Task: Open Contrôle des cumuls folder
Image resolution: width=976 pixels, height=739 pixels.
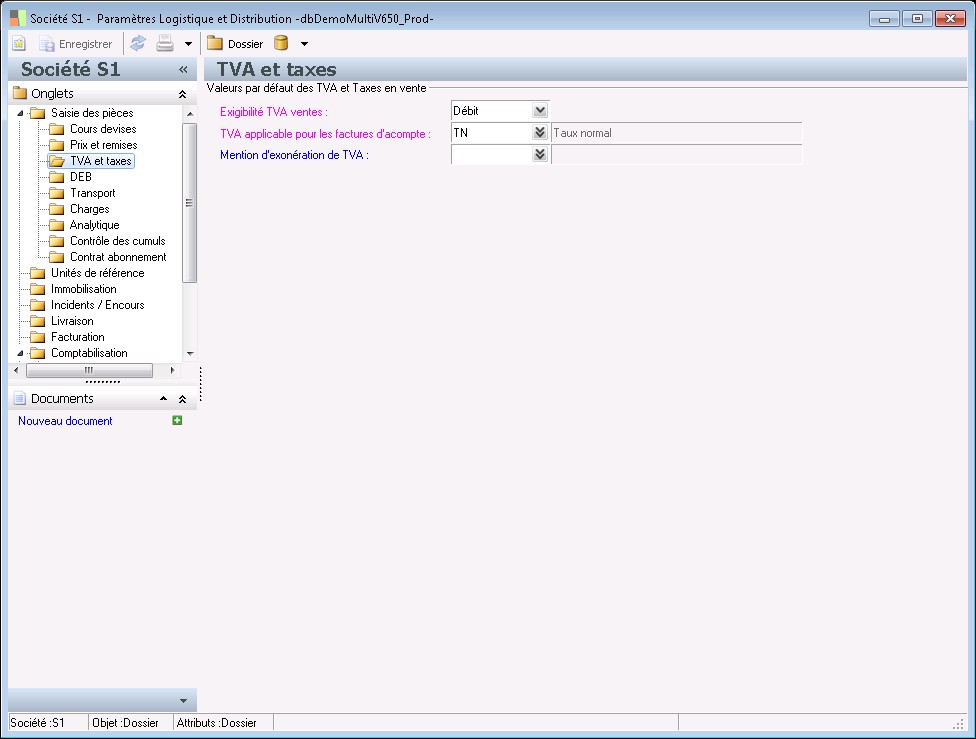Action: click(107, 241)
